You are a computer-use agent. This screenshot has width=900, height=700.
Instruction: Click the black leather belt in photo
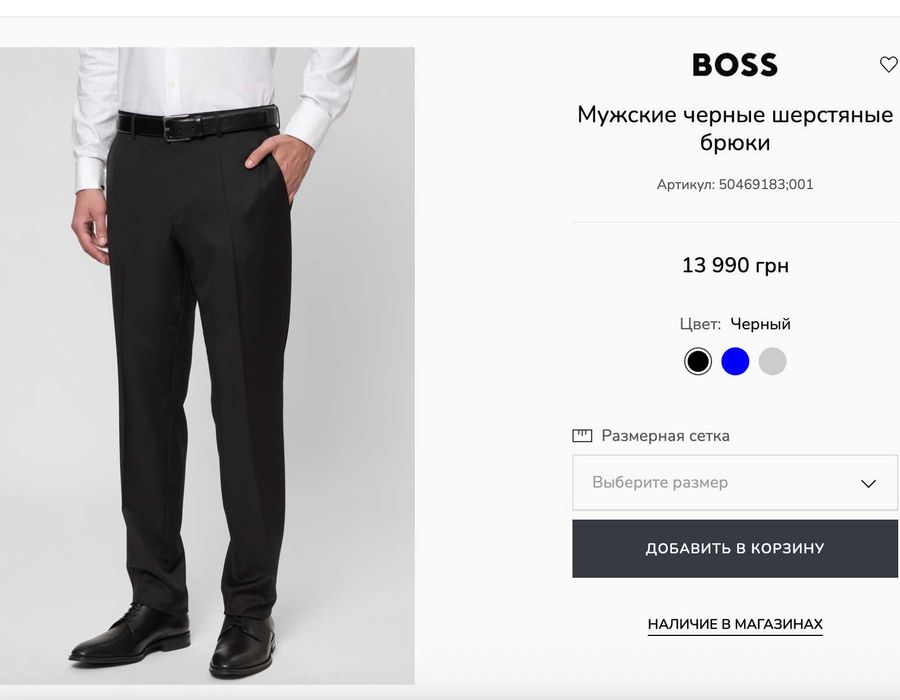point(197,124)
